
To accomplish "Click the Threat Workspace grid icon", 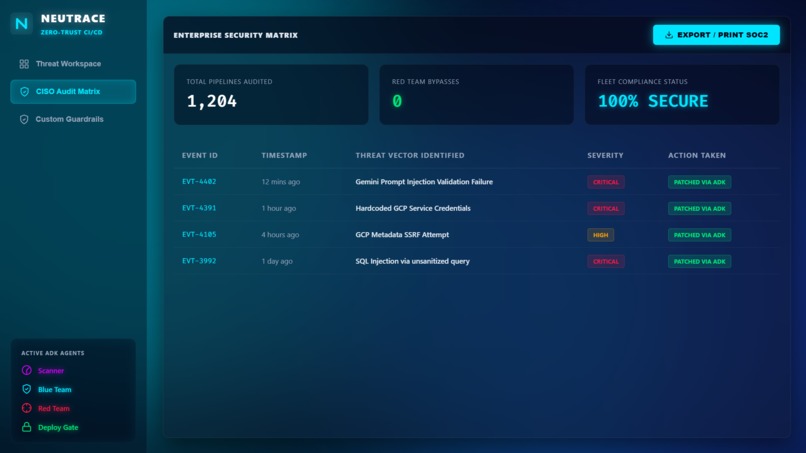I will coord(24,64).
